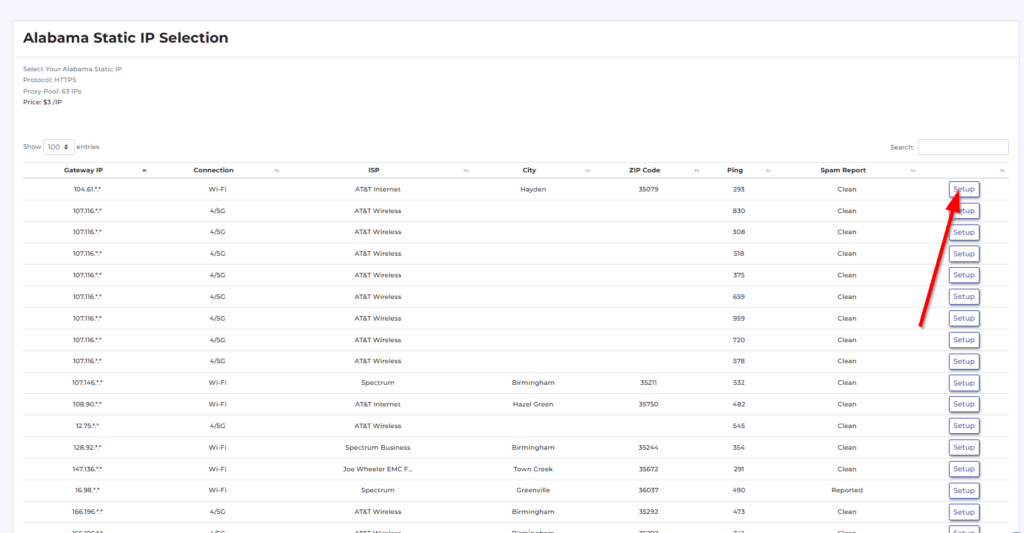Click the Joe Wheeler EMC ISP cell

pos(377,469)
